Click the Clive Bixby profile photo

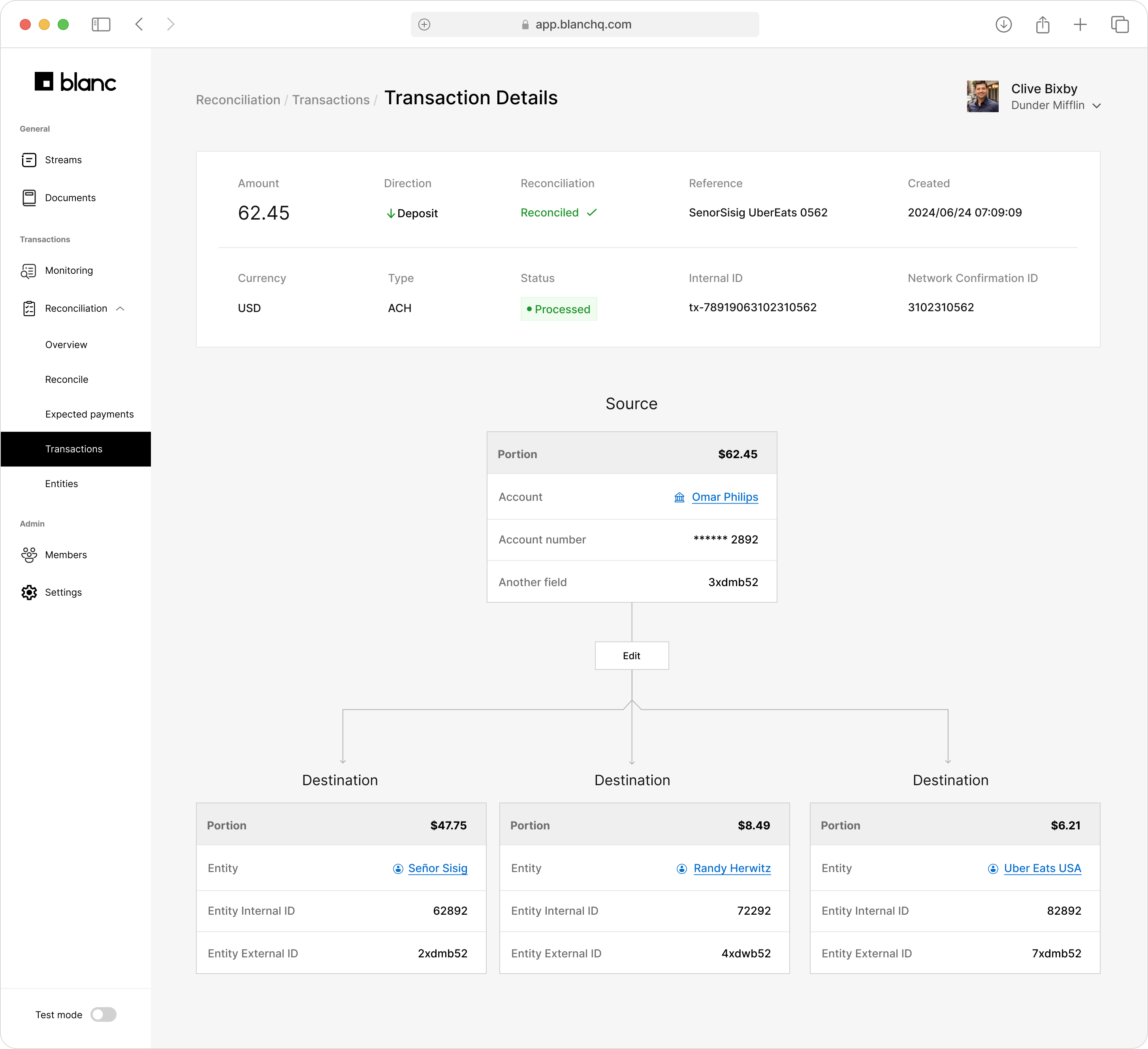pyautogui.click(x=982, y=96)
